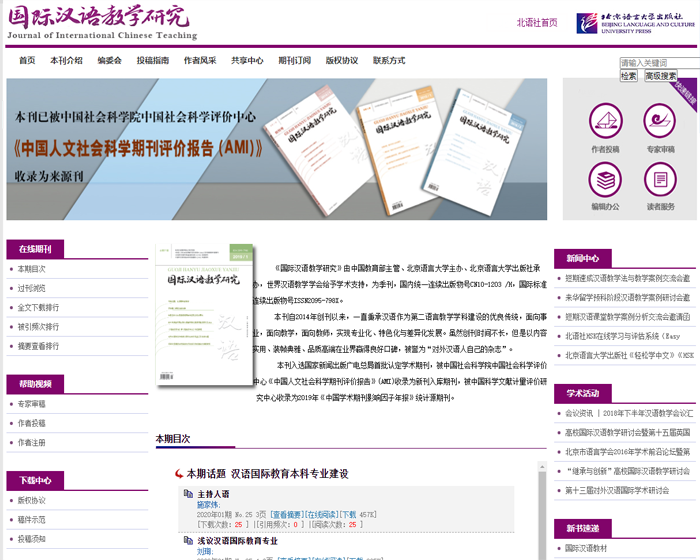Click the 国际汉语教学研究 journal title logo
The width and height of the screenshot is (700, 560).
tap(102, 22)
